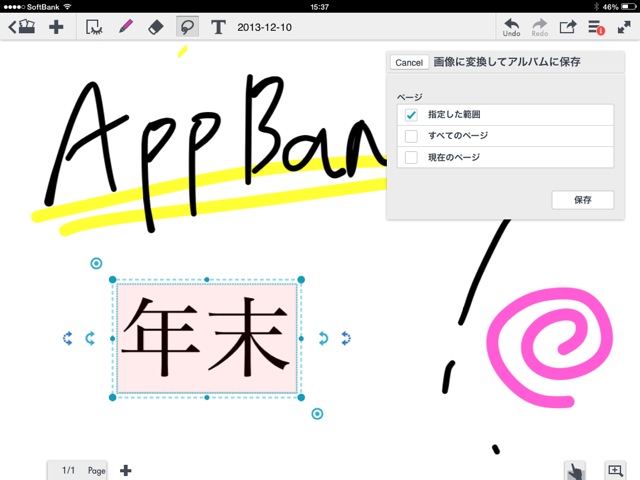Click the upper-left circular target handle

96,263
